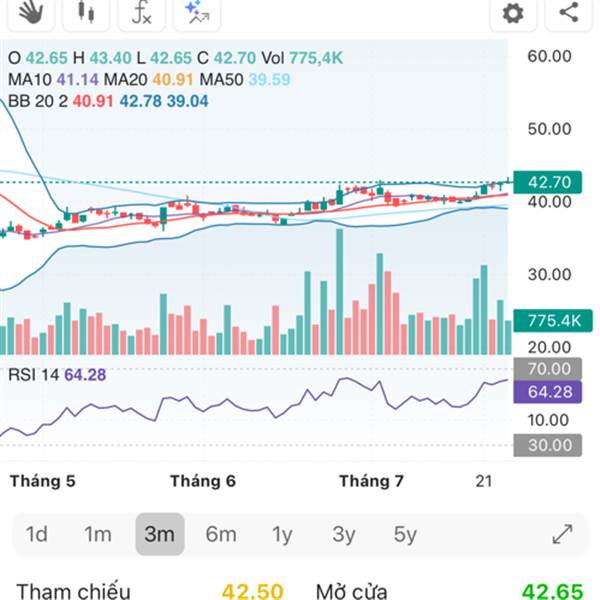Screen dimensions: 600x600
Task: Tap the RSI 30.00 oversold level tag
Action: tap(548, 445)
